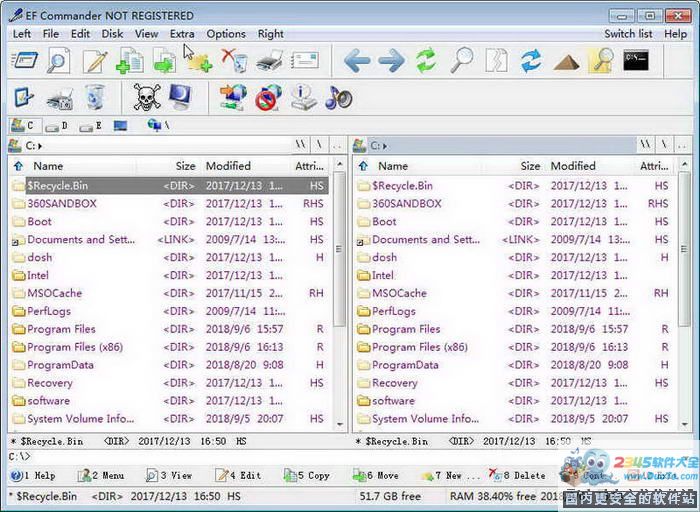Click the new folder icon with plus
This screenshot has width=700, height=512.
(200, 62)
